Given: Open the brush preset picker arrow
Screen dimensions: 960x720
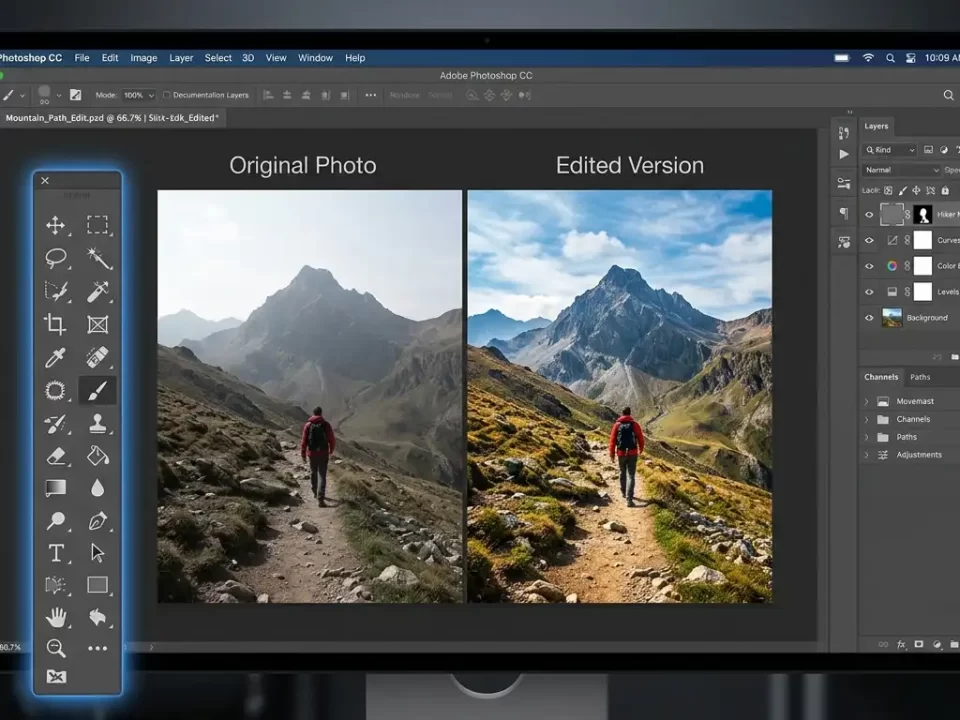Looking at the screenshot, I should [59, 96].
